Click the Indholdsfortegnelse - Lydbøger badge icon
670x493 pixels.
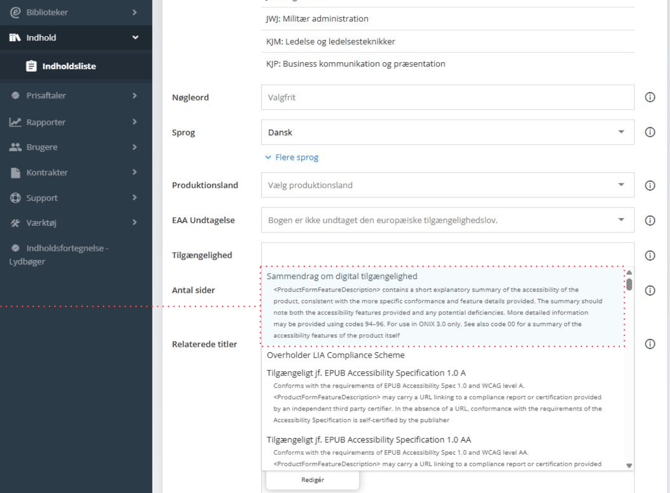click(x=15, y=248)
